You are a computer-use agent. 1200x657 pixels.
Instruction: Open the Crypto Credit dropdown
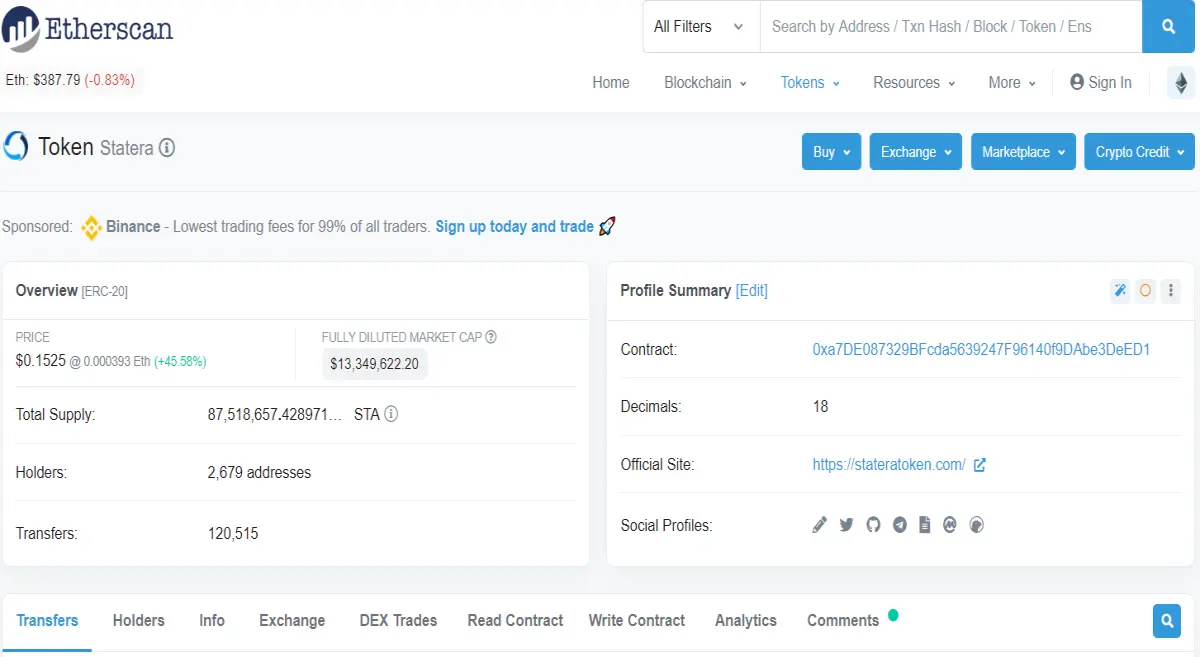(x=1140, y=152)
